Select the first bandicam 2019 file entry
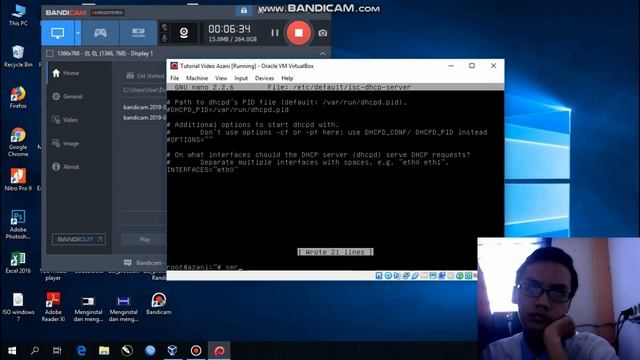This screenshot has width=640, height=360. [144, 107]
